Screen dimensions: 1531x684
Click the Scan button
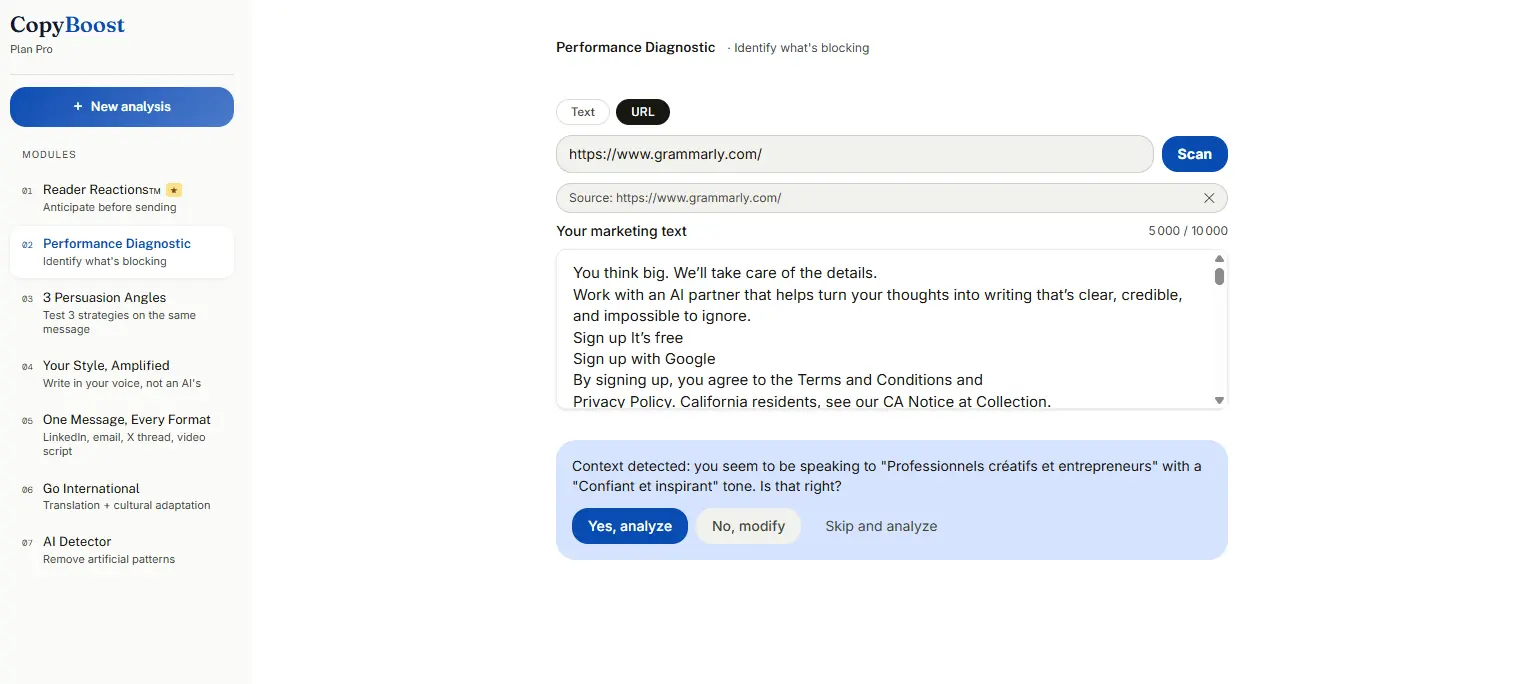pyautogui.click(x=1195, y=154)
